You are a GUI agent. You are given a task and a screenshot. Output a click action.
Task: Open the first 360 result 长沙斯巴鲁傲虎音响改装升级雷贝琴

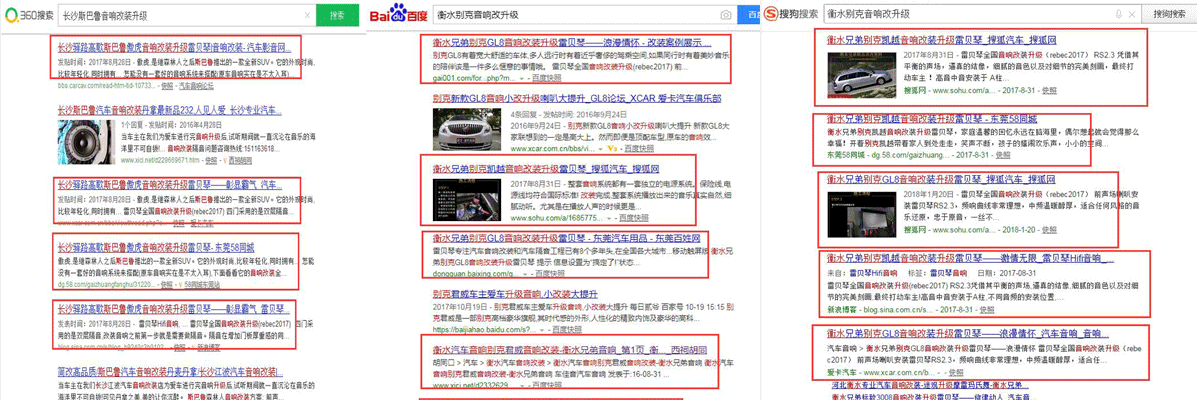(x=175, y=47)
